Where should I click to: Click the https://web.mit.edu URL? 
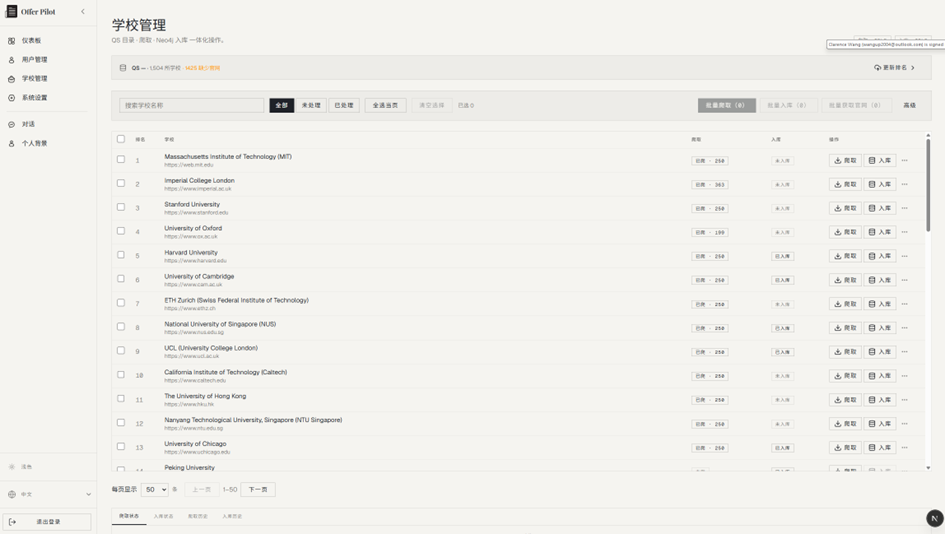(x=189, y=165)
